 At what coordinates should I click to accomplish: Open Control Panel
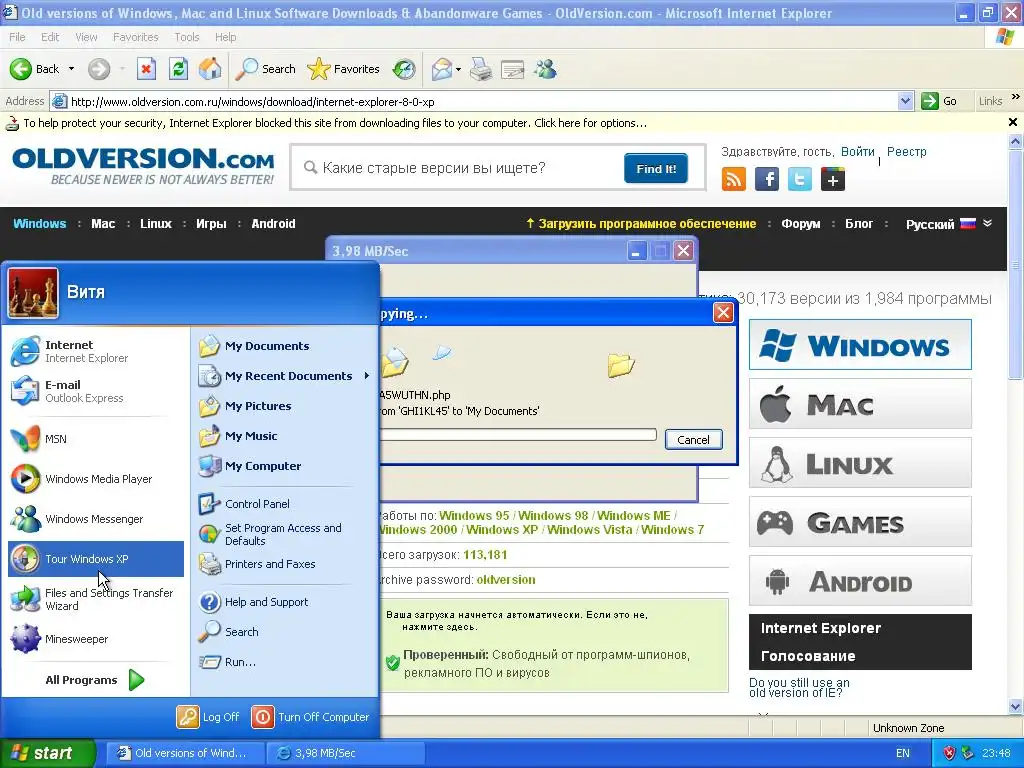click(x=284, y=504)
